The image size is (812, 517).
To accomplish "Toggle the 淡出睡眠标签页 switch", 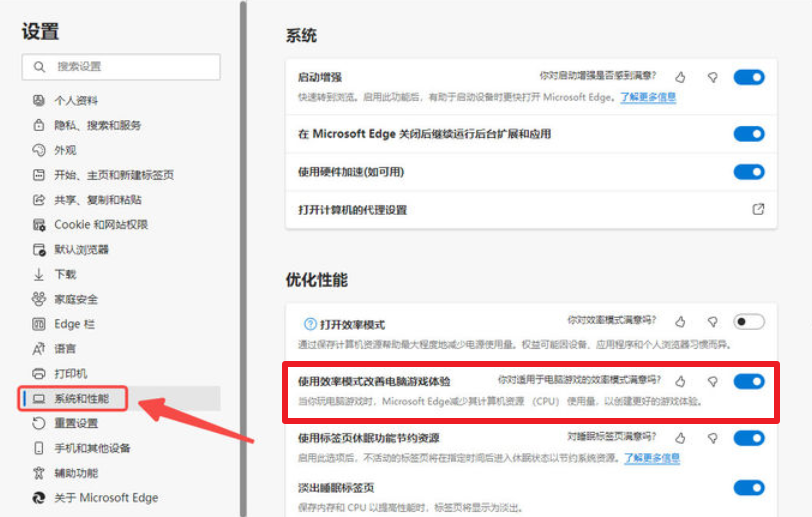I will pyautogui.click(x=749, y=487).
